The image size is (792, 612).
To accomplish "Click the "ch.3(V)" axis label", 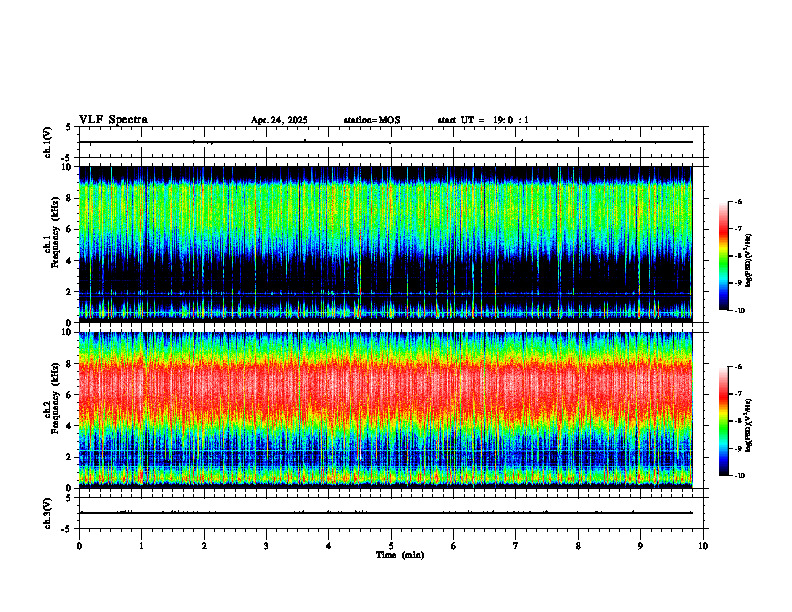I will coord(48,513).
